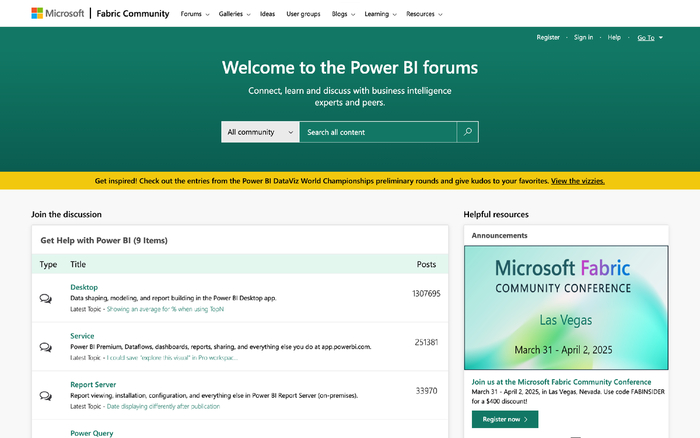
Task: Click the Service post count 251381
Action: (x=426, y=342)
